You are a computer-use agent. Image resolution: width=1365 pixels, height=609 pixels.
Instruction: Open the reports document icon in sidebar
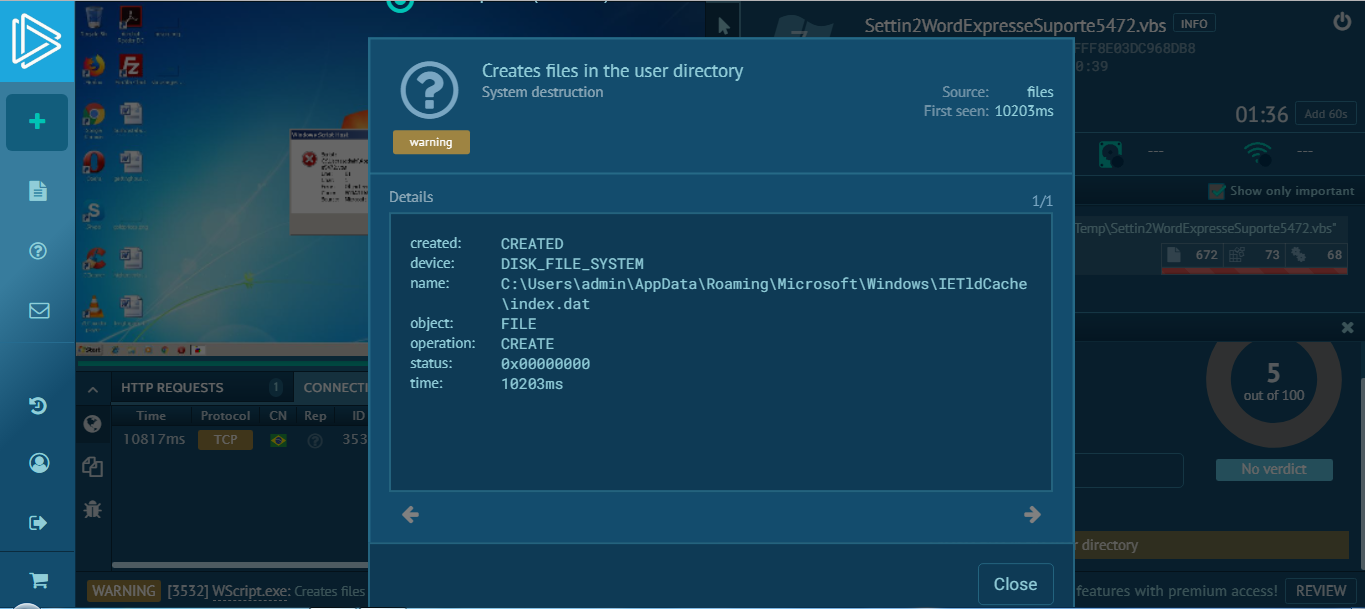38,191
